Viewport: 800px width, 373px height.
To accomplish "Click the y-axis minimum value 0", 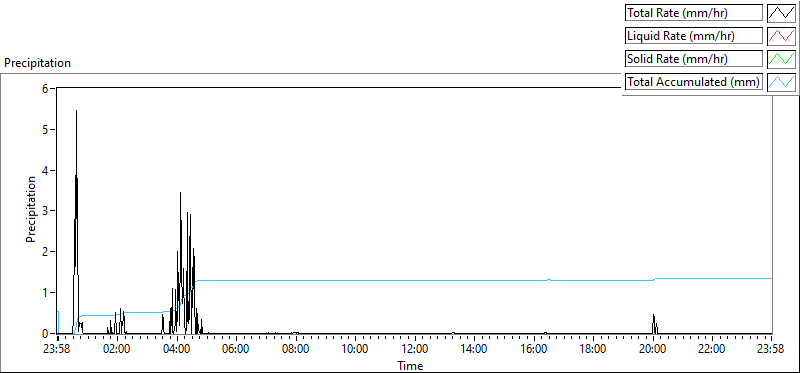I will [45, 334].
